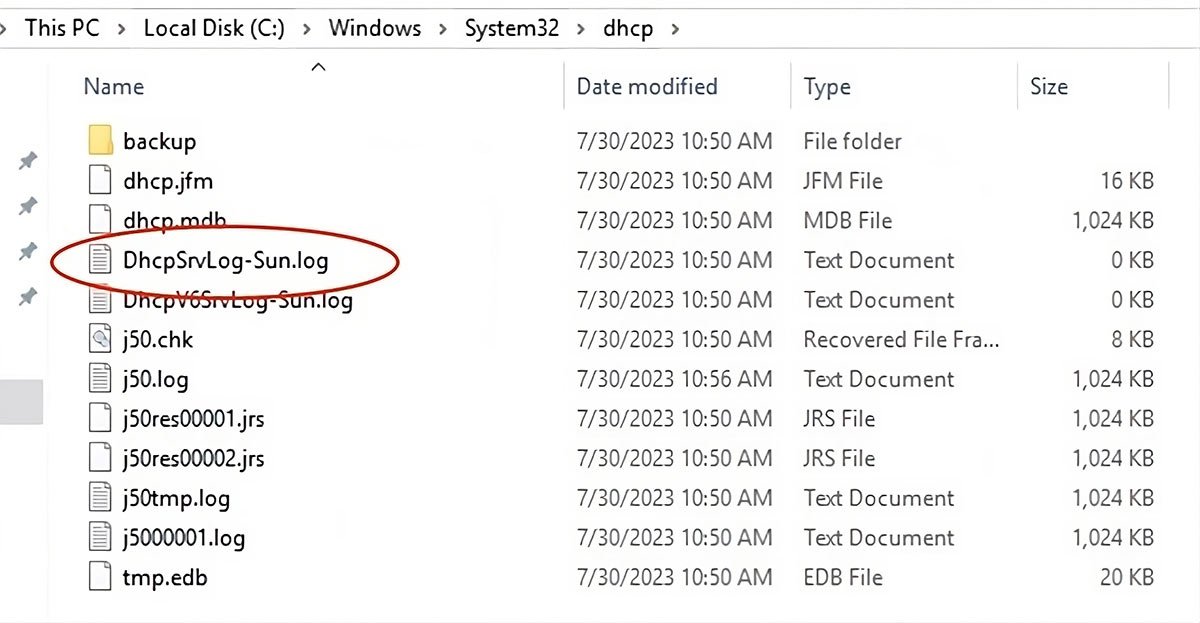Select the DhcpSrvLog-Sun.log text document icon
This screenshot has width=1200, height=623.
pos(100,260)
